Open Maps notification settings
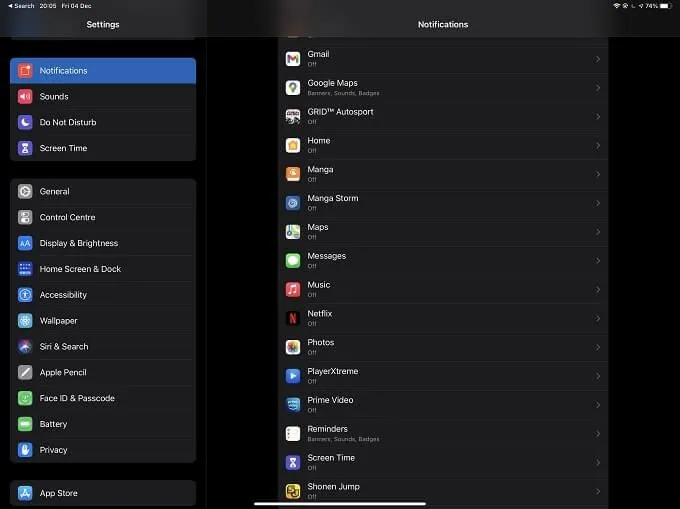This screenshot has height=509, width=680. pos(443,232)
